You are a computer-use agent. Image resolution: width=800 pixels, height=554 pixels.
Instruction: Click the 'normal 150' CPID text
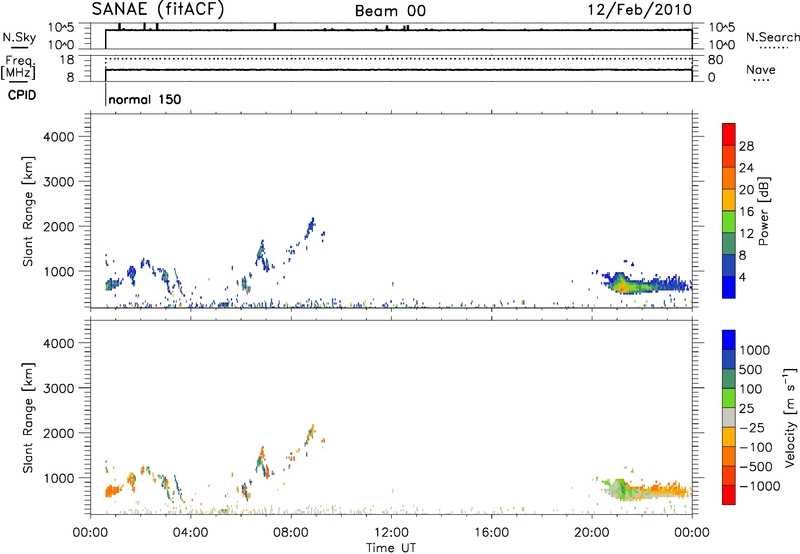(145, 99)
